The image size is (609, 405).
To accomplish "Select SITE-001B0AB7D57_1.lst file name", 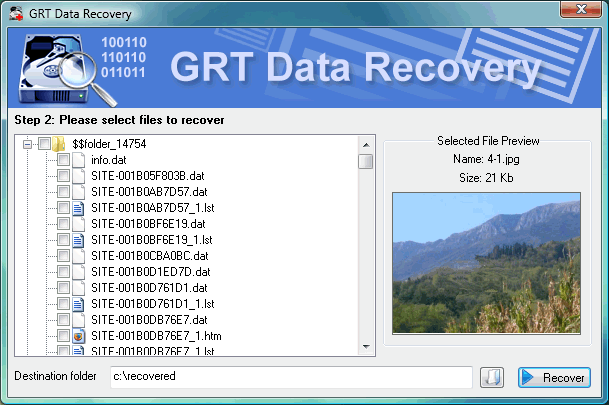I will pyautogui.click(x=153, y=208).
